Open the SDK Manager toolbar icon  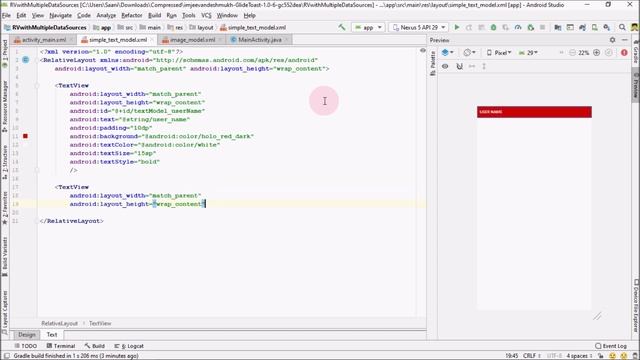pyautogui.click(x=607, y=27)
